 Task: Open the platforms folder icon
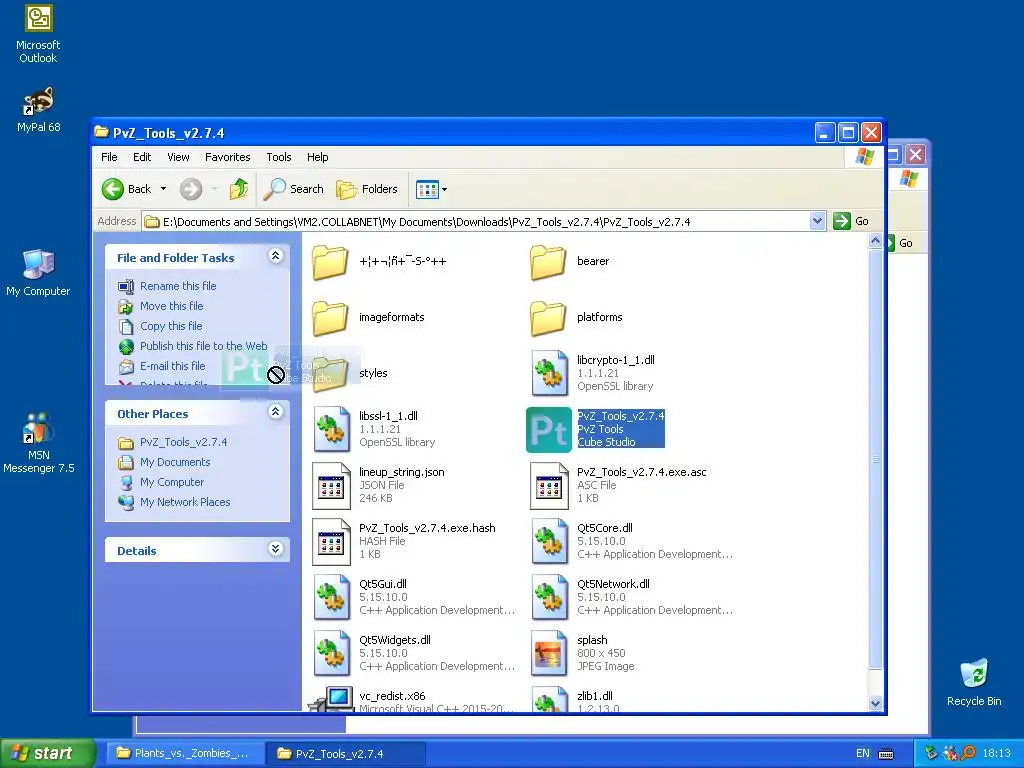pos(547,318)
